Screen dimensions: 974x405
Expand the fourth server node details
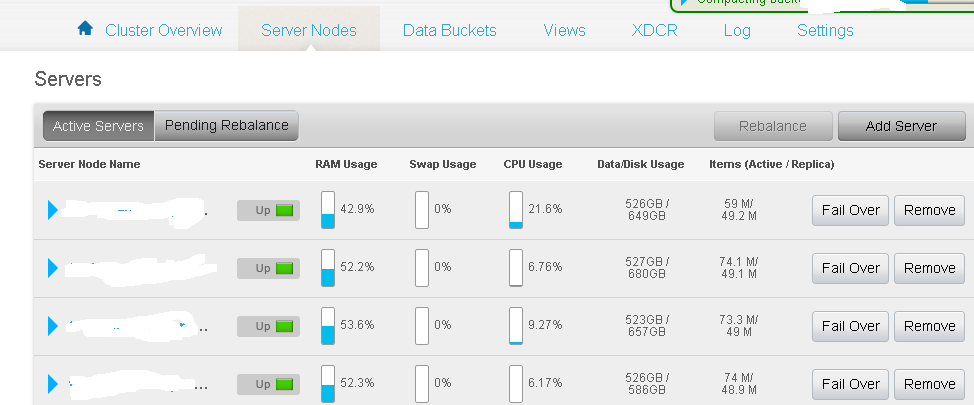tap(54, 384)
